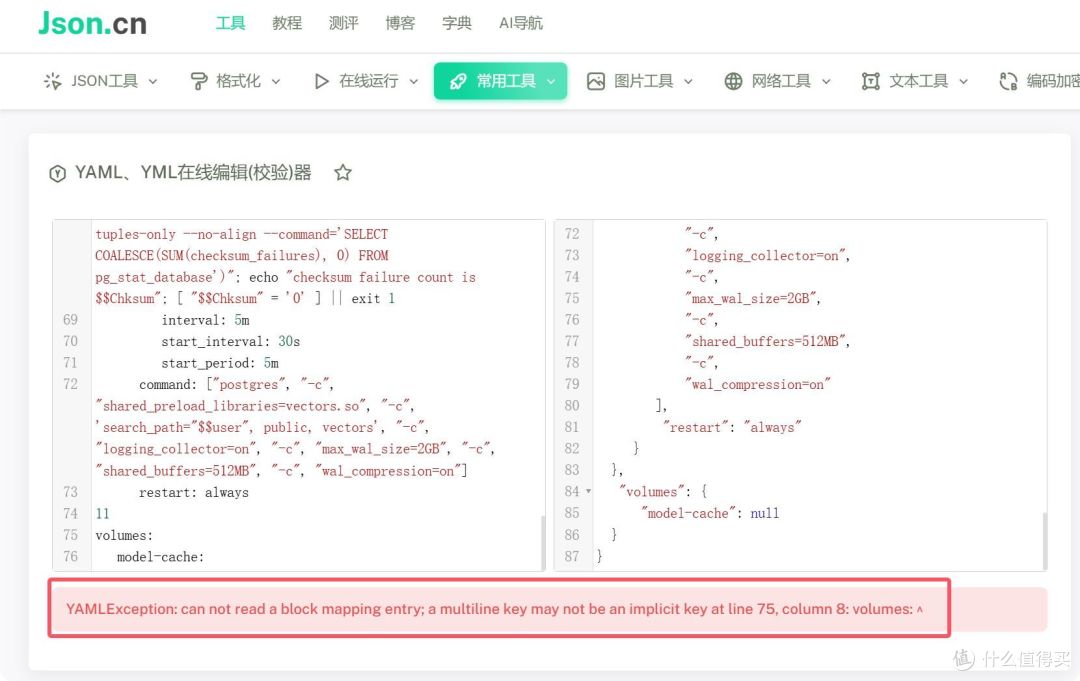The image size is (1080, 681).
Task: Click the YAML hexagon icon beside title
Action: click(57, 174)
